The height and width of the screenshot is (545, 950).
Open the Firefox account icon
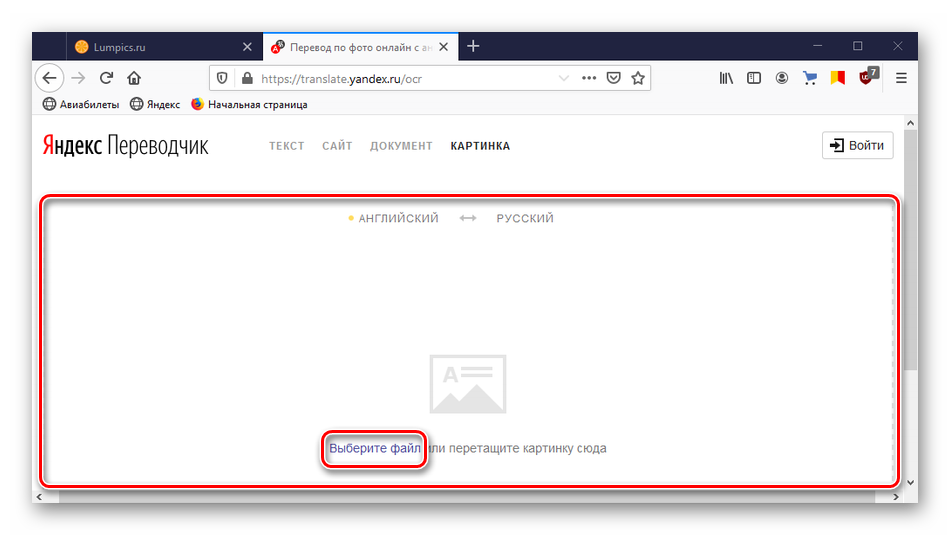(782, 78)
